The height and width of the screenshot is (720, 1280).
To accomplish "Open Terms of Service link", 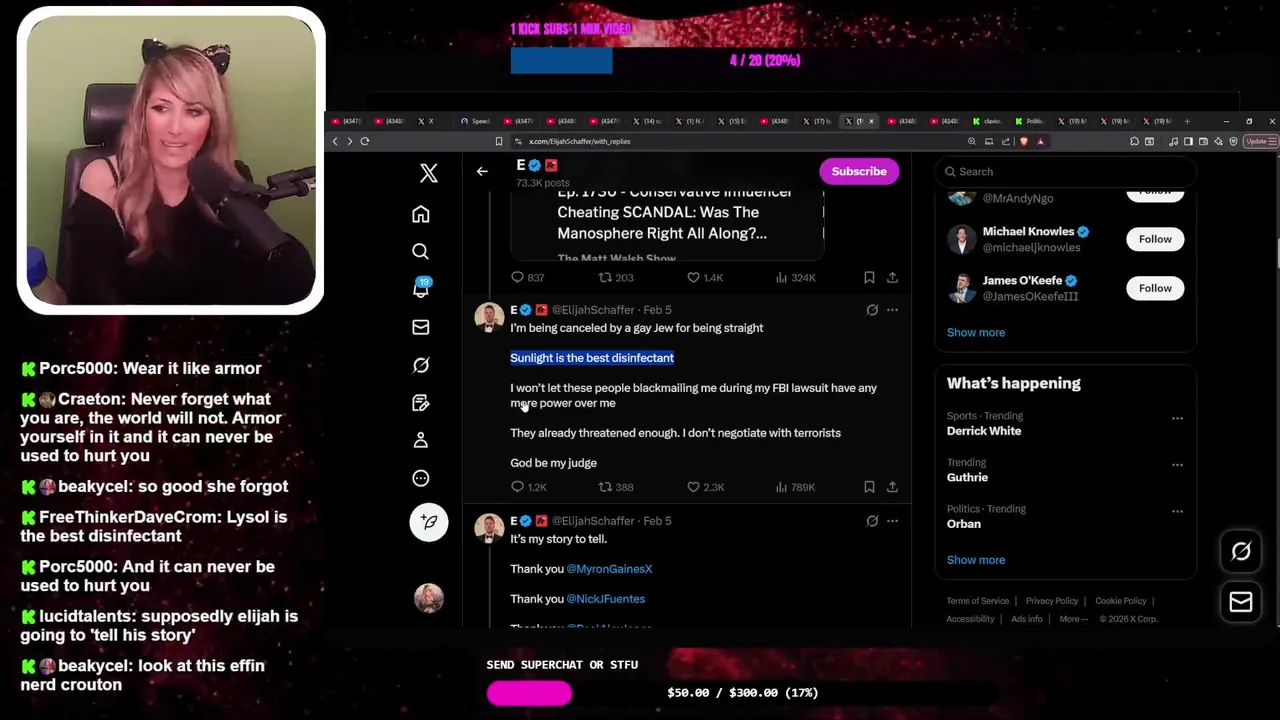I will click(978, 601).
